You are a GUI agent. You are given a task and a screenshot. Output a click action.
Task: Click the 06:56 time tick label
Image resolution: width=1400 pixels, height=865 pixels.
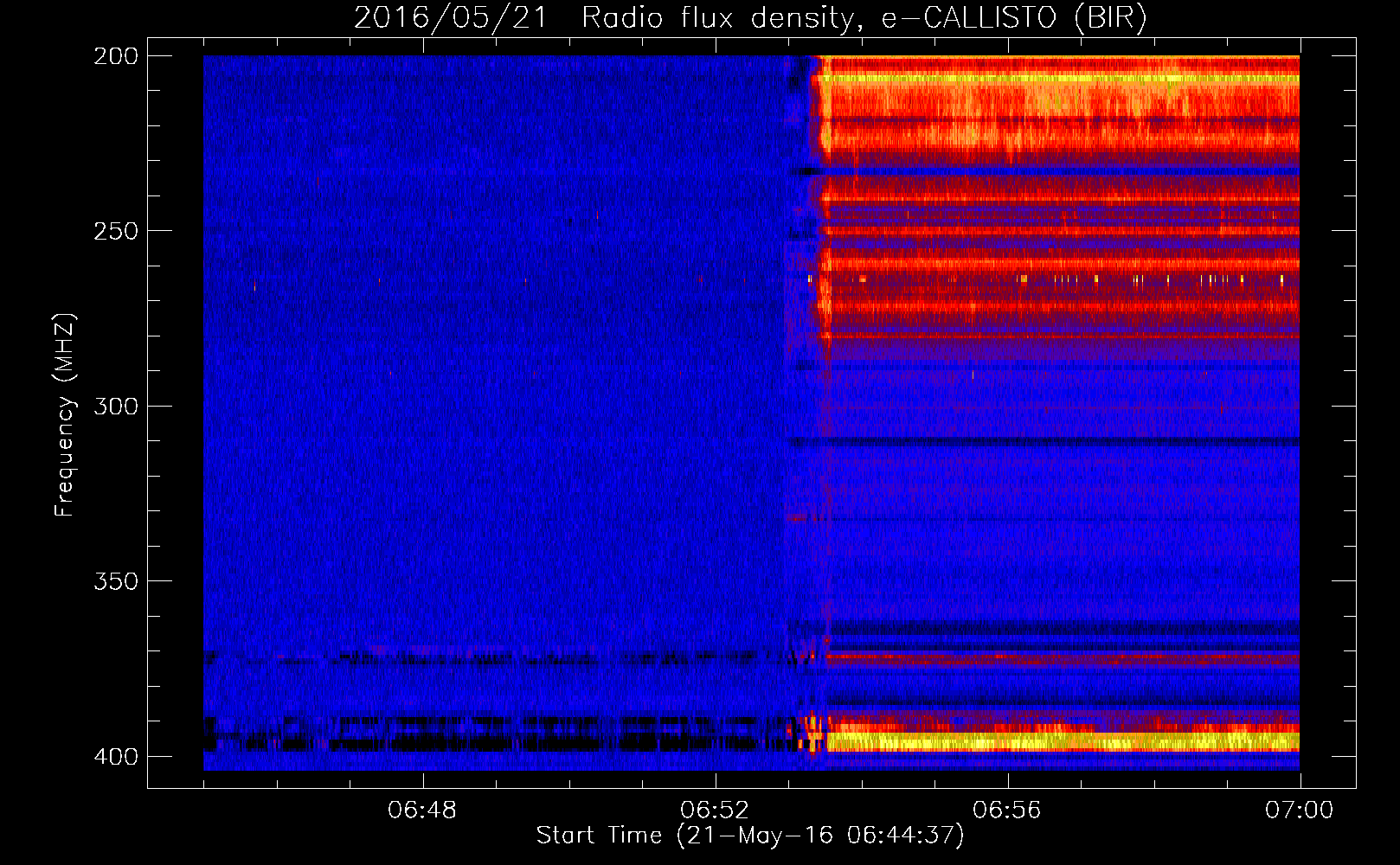1007,811
